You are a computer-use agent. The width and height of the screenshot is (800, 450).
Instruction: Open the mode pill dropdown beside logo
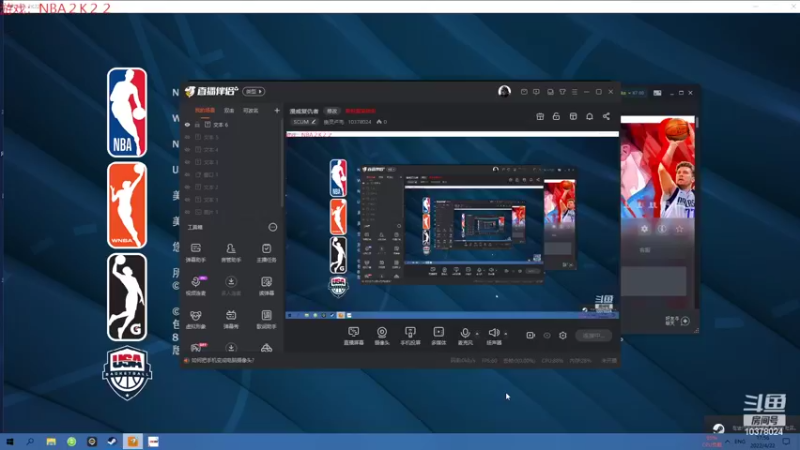coord(254,91)
